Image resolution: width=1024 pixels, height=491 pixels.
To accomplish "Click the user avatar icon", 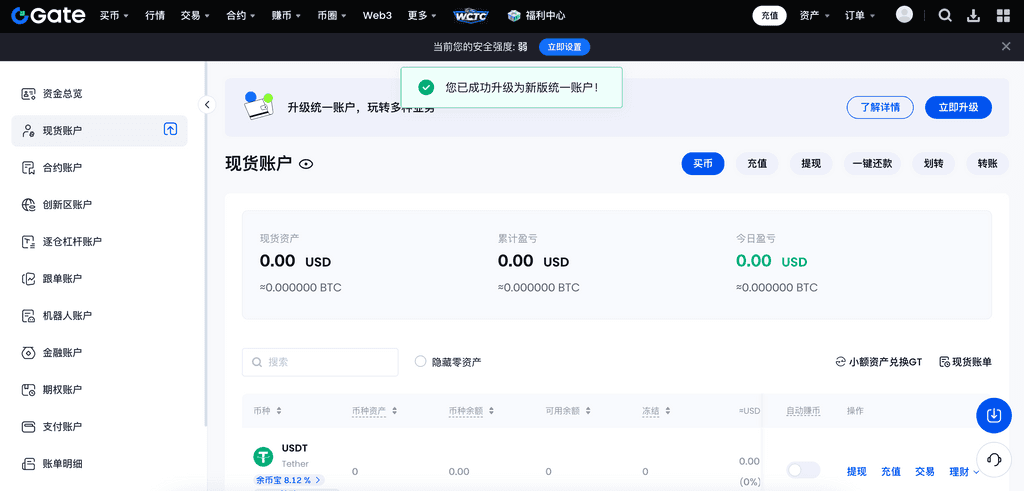I will (904, 15).
